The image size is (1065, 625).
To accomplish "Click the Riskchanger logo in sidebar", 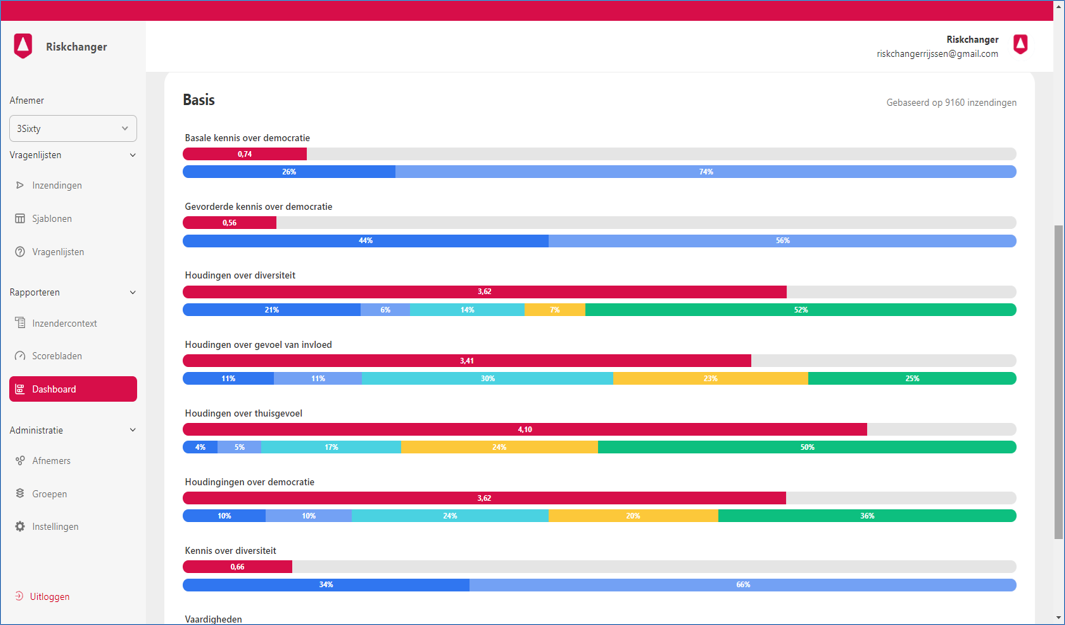I will [x=23, y=46].
